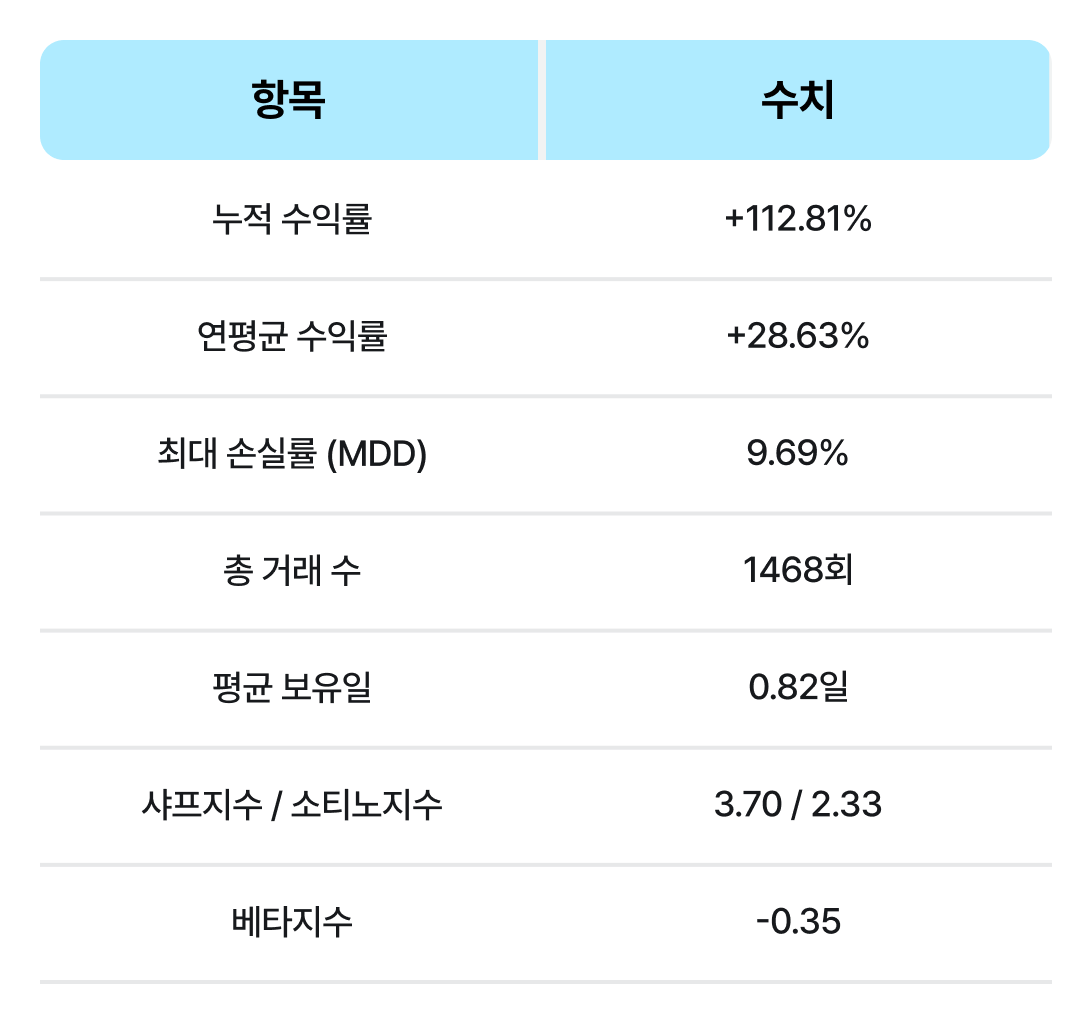
Task: Click the 소티노지수 text in the label
Action: (366, 804)
